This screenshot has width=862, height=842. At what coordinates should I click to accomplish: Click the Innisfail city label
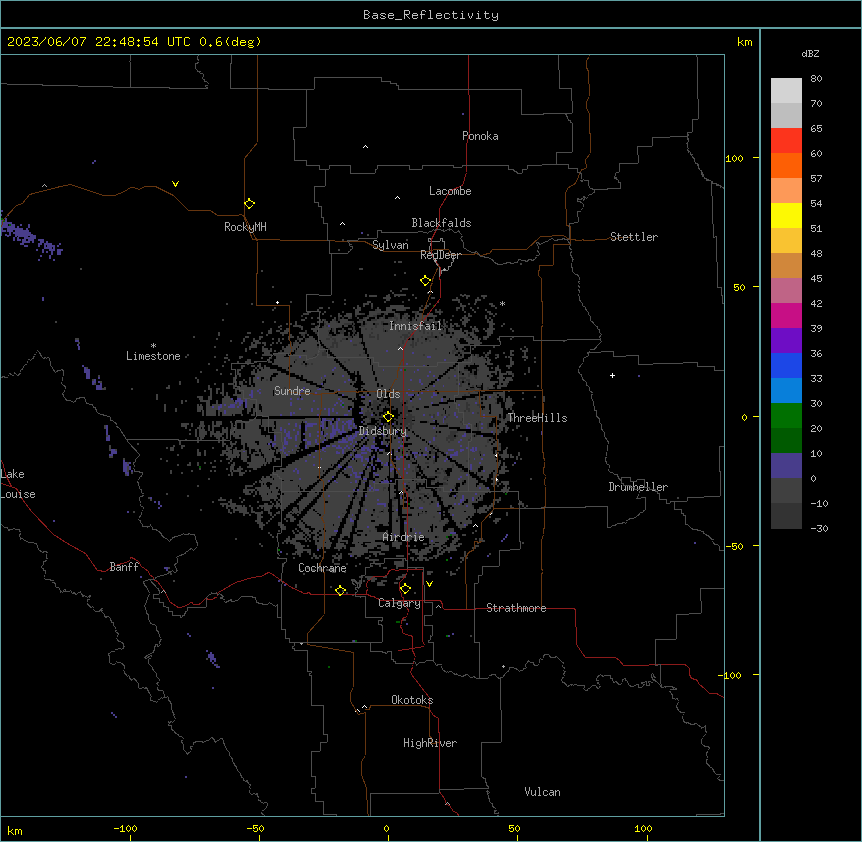pos(415,326)
